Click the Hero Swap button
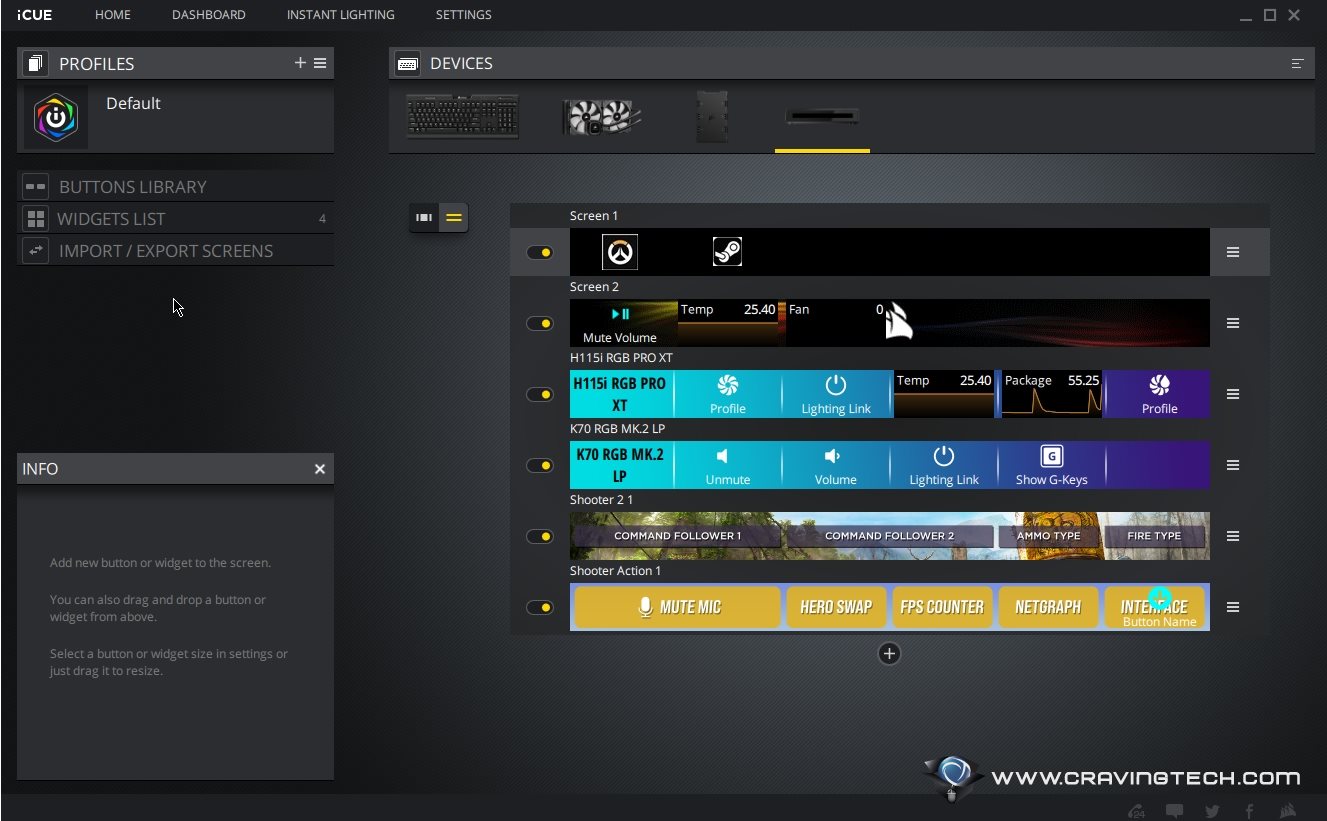The height and width of the screenshot is (821, 1327). click(836, 607)
